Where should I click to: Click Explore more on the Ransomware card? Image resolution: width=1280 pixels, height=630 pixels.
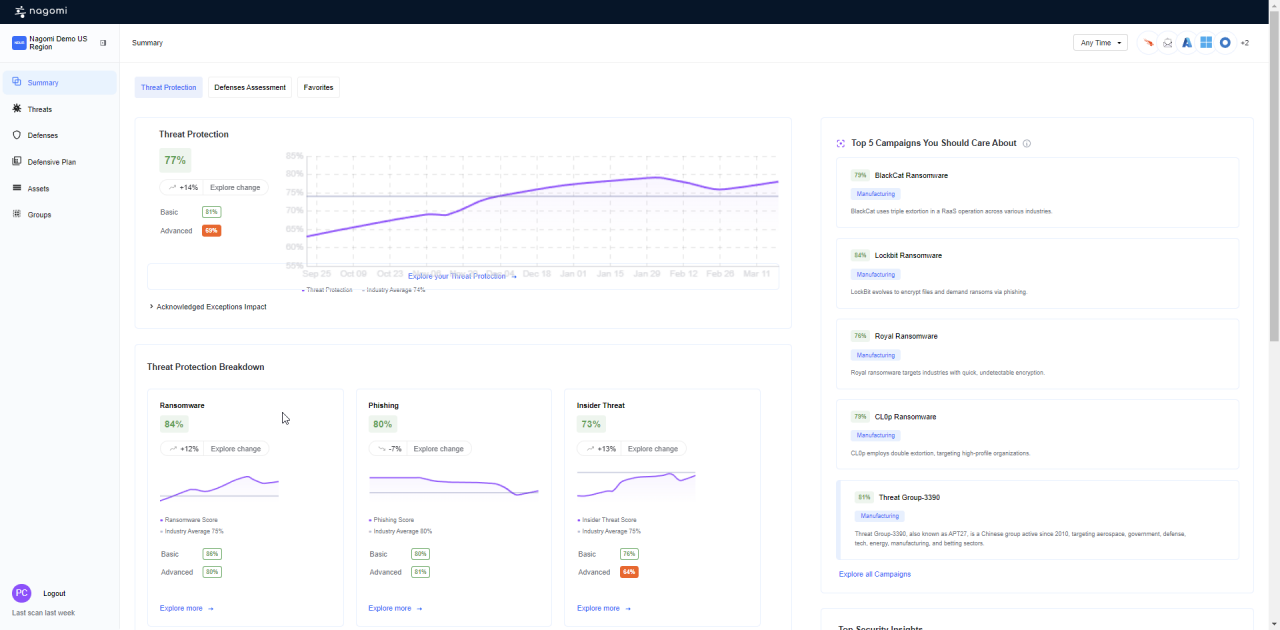coord(187,608)
